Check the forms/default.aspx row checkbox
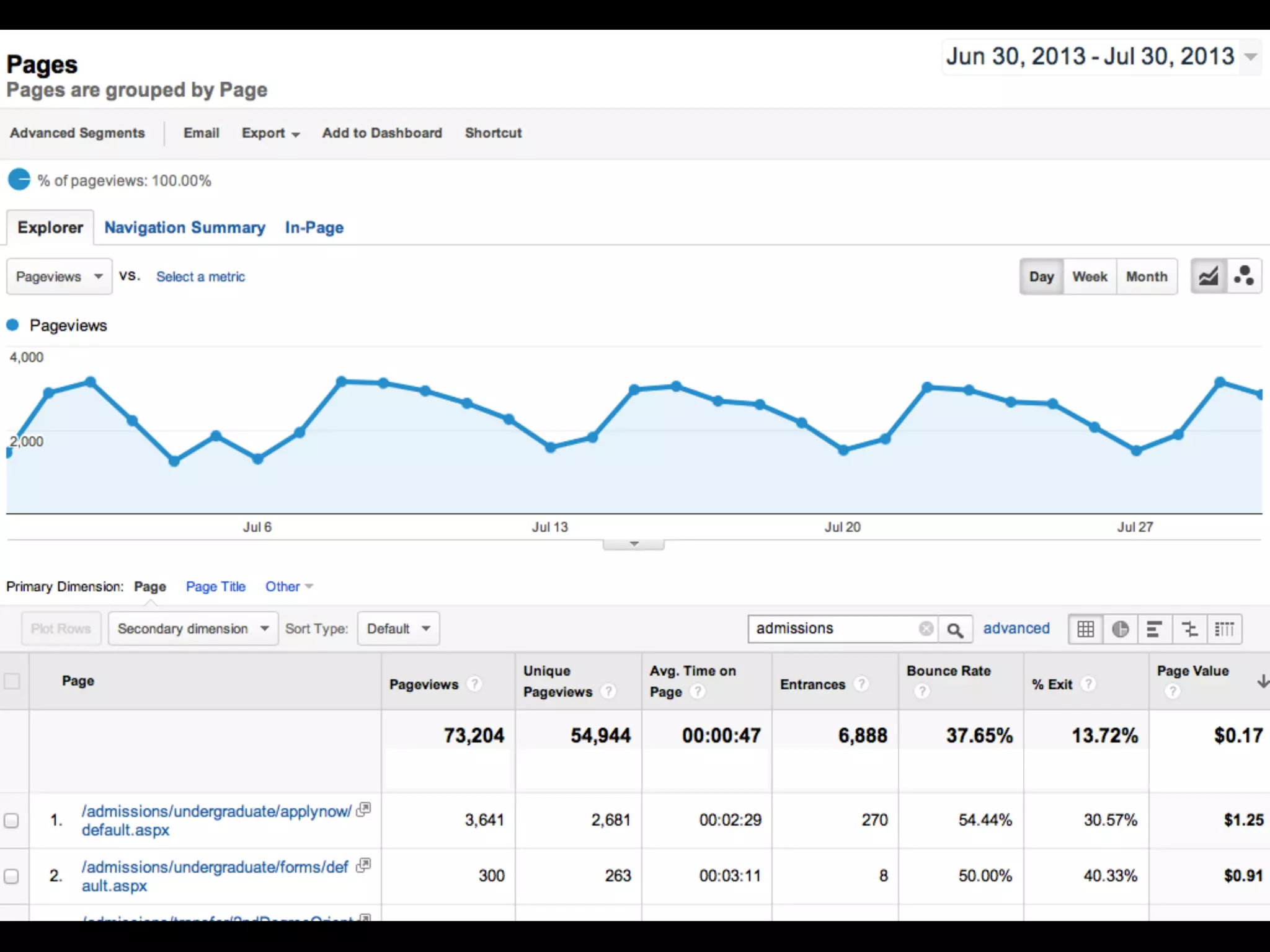 [x=12, y=876]
